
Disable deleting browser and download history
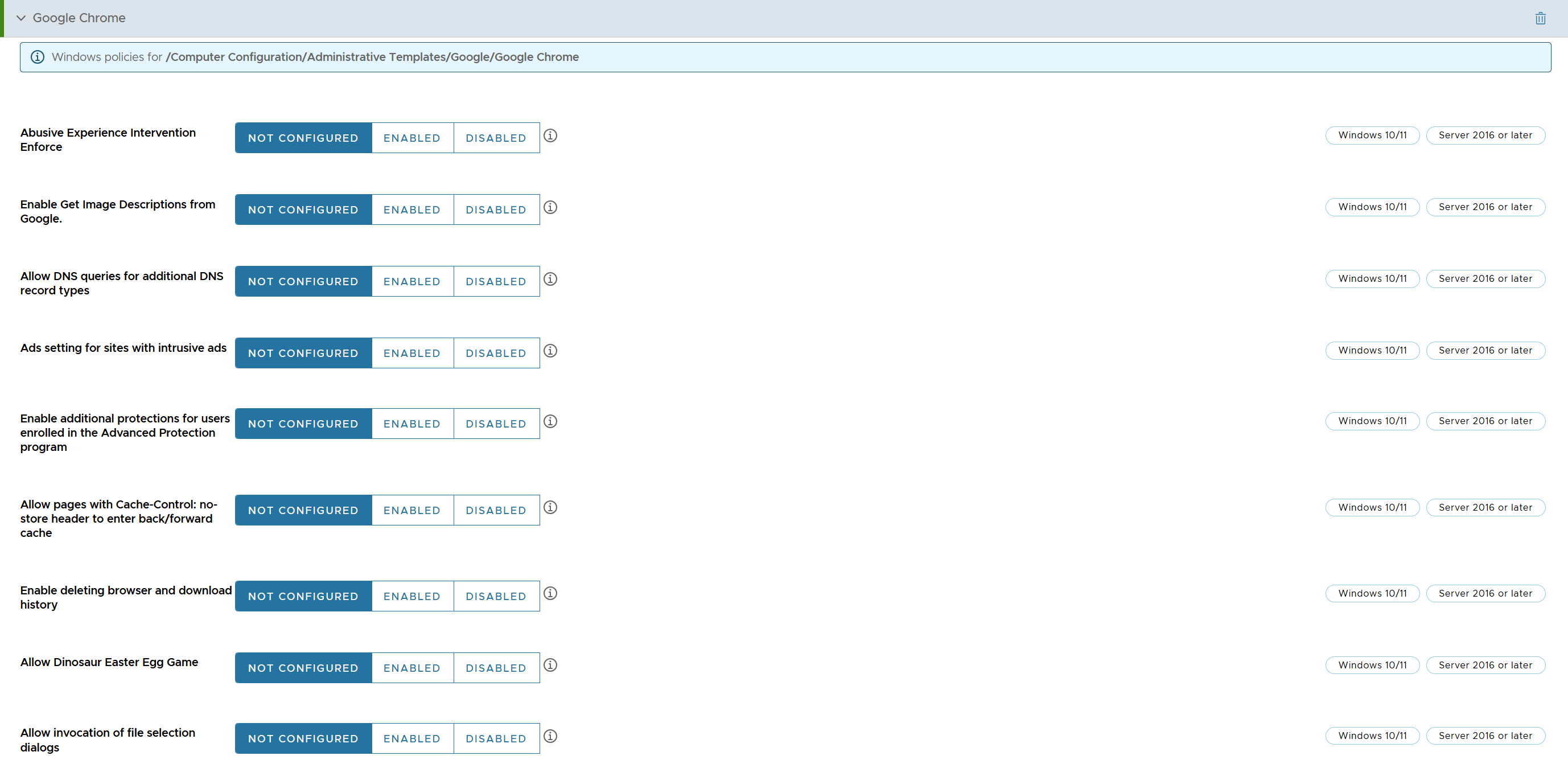496,597
